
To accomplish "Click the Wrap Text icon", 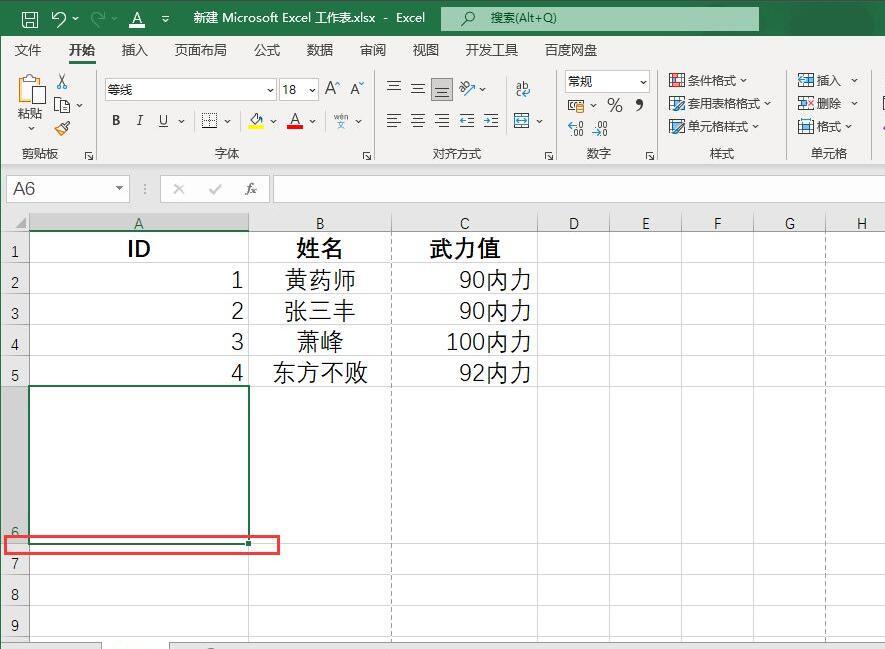I will [x=522, y=89].
